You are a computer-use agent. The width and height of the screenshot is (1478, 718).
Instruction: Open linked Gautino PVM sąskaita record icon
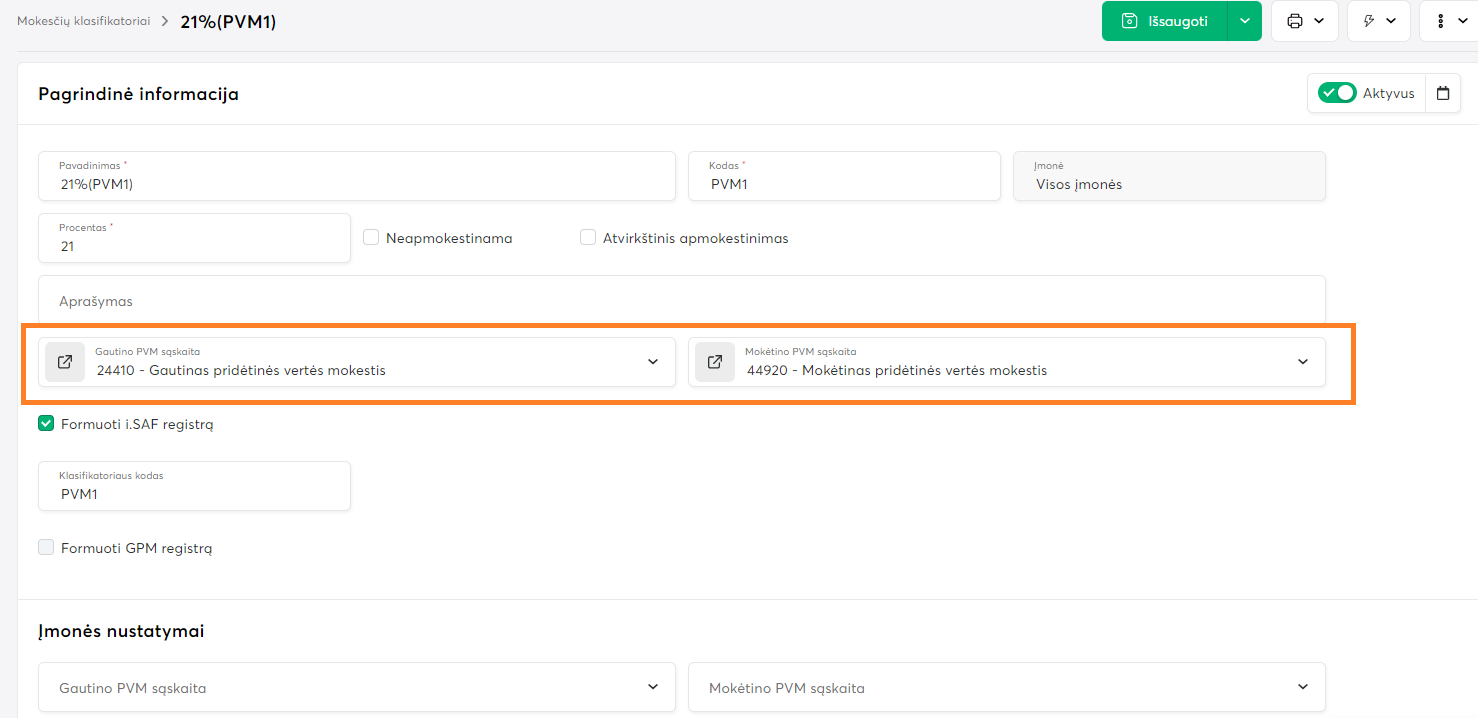coord(65,362)
